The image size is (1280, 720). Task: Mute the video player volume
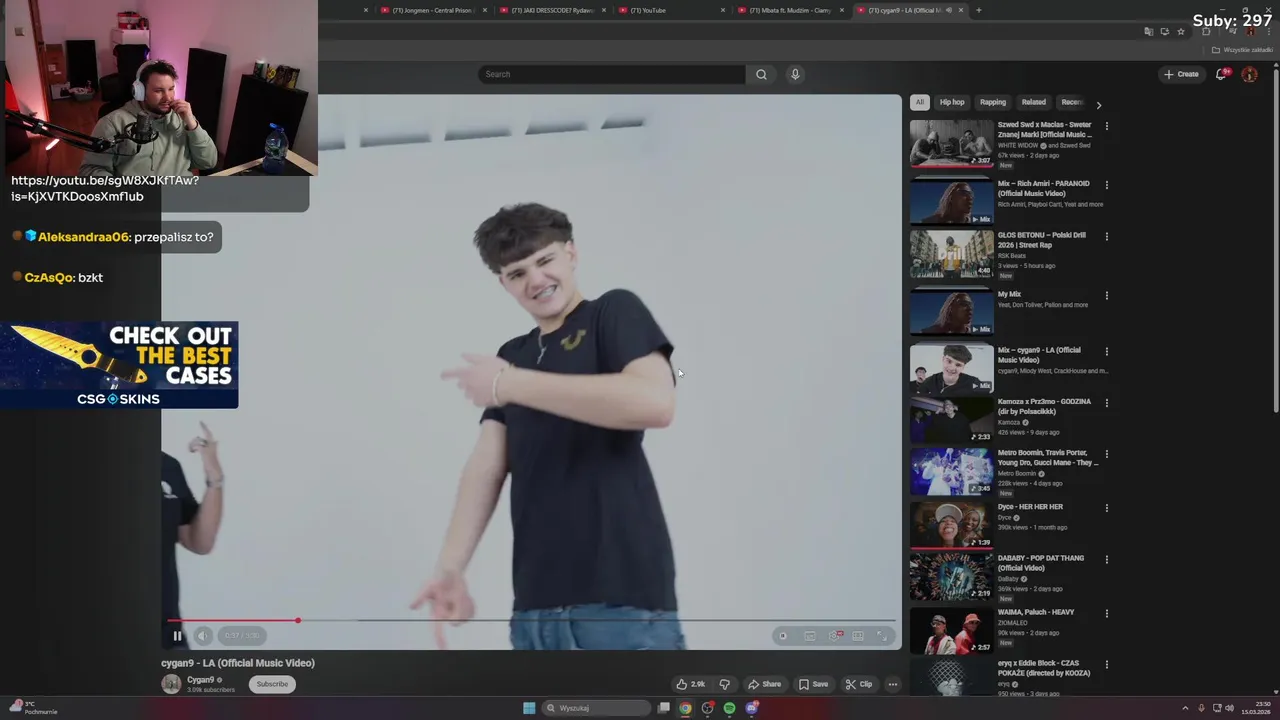point(202,635)
